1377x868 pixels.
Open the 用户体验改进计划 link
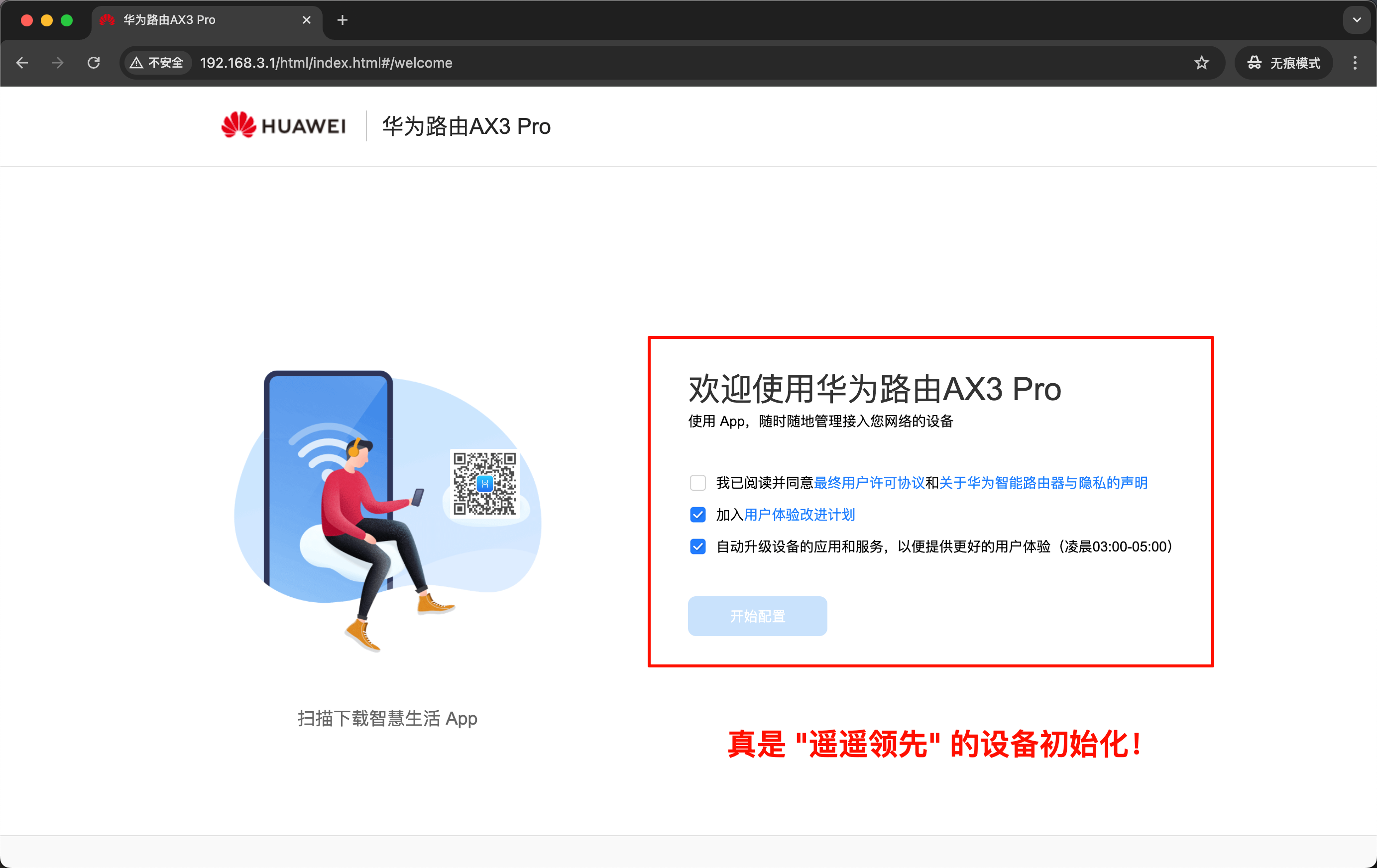coord(800,515)
